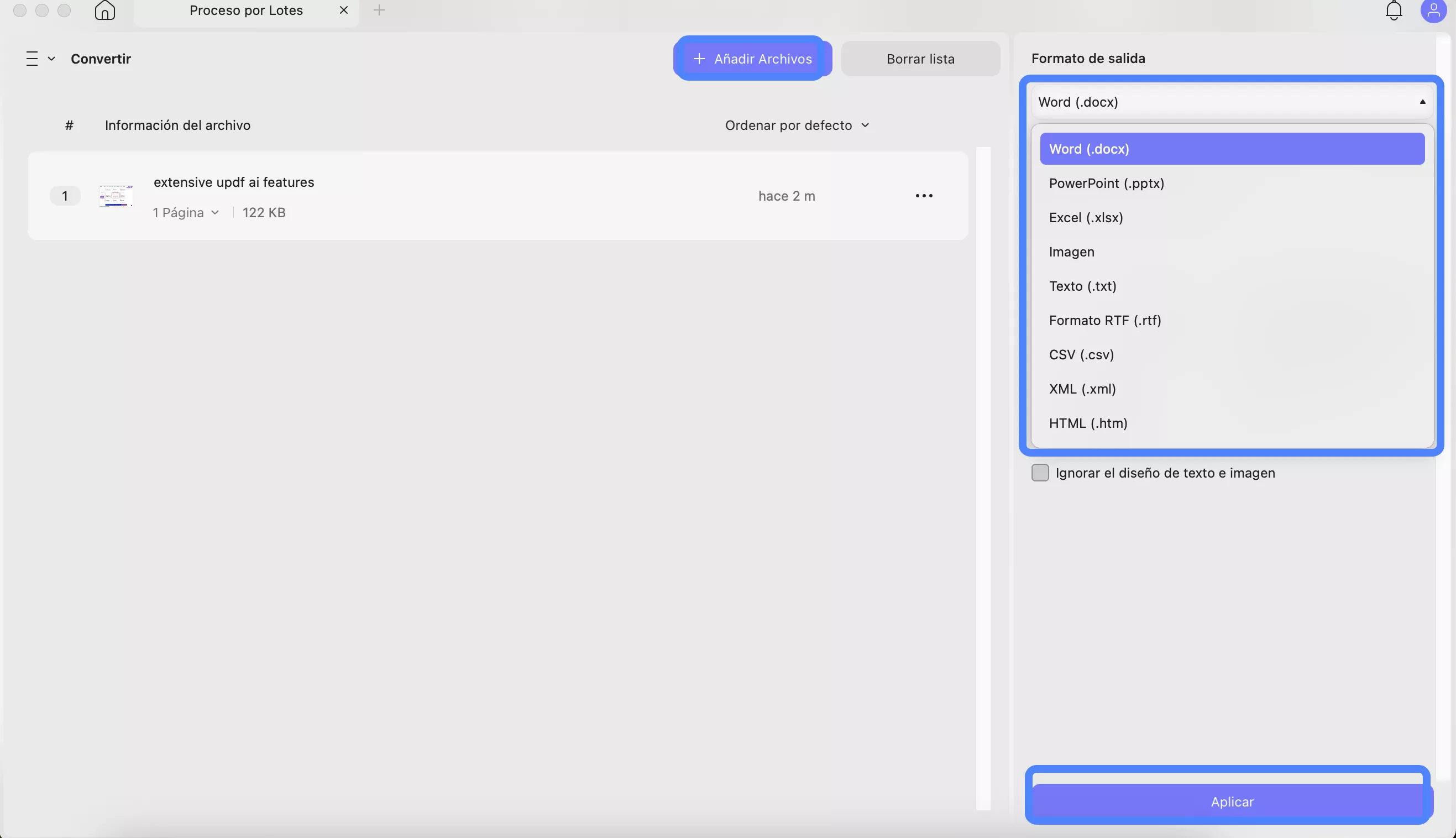Viewport: 1456px width, 838px height.
Task: Open the three-dot file options menu
Action: coord(924,196)
